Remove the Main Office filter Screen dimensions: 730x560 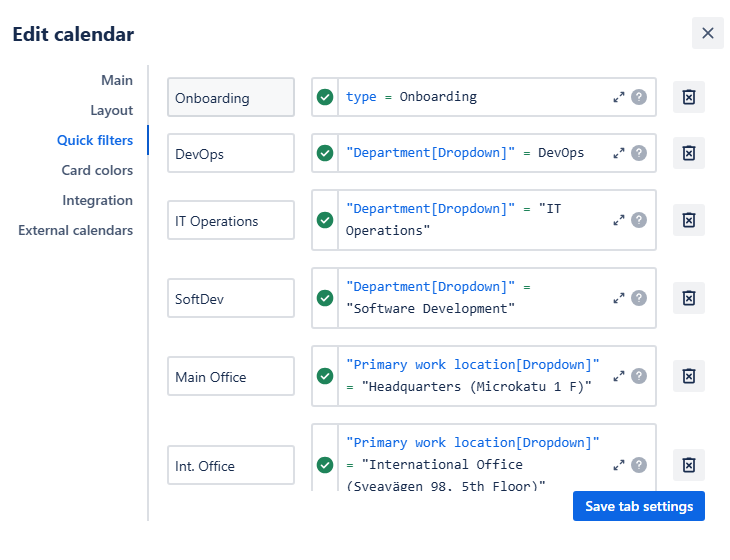click(x=688, y=376)
